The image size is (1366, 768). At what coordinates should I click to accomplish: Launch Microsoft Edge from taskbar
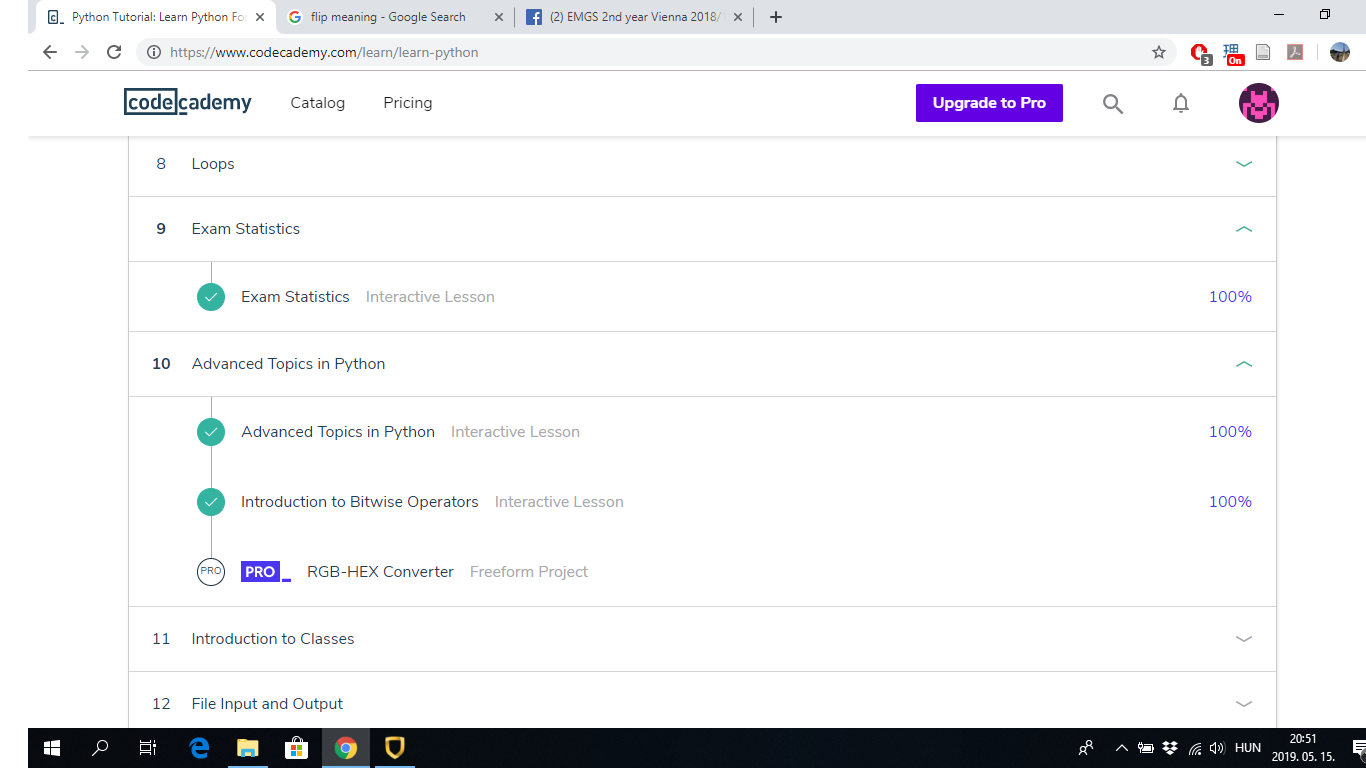coord(199,748)
